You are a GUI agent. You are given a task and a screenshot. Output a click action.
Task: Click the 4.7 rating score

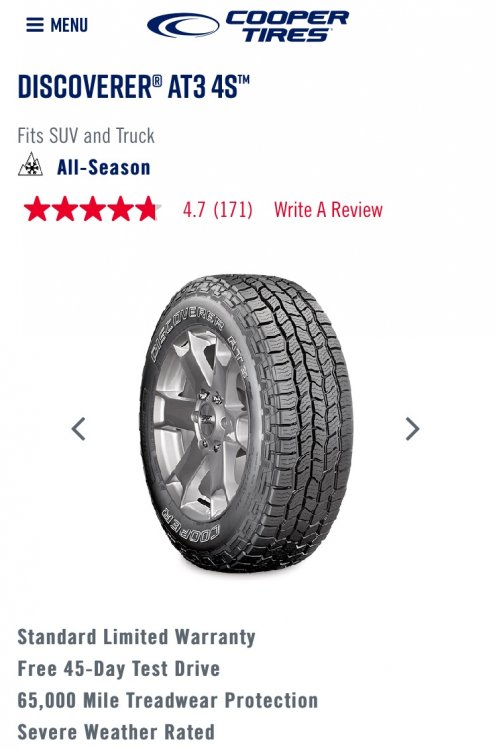194,210
